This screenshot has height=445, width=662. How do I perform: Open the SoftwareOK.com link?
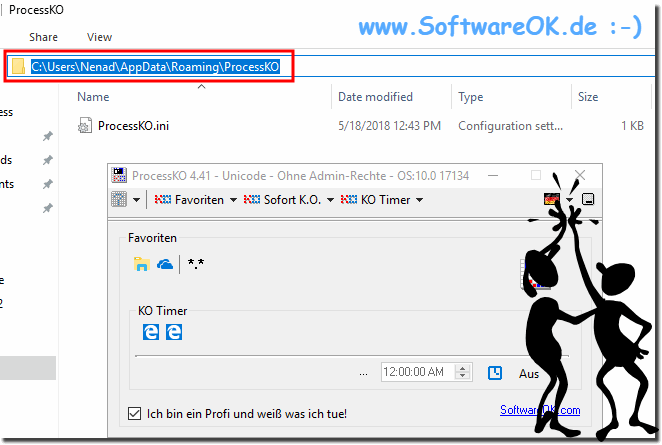[x=540, y=410]
